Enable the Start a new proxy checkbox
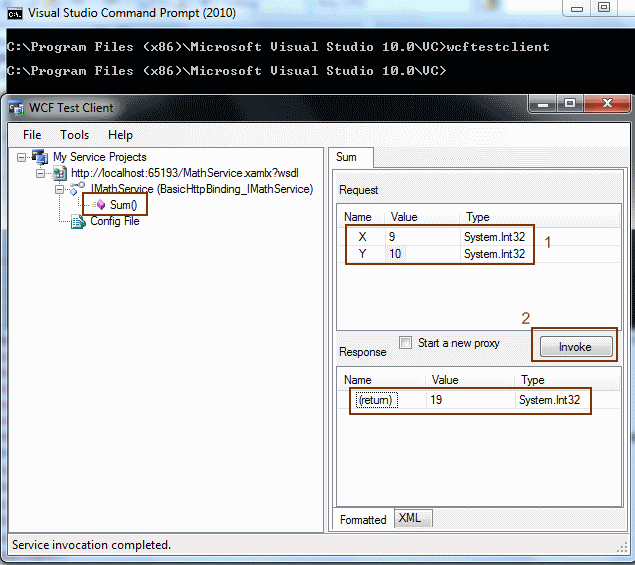The height and width of the screenshot is (565, 635). [x=405, y=343]
